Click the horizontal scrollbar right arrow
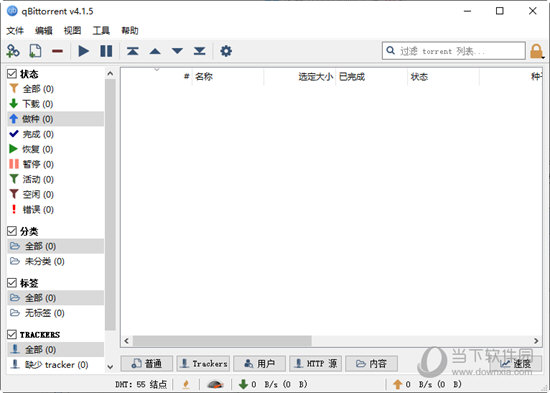The image size is (550, 393). (x=536, y=341)
